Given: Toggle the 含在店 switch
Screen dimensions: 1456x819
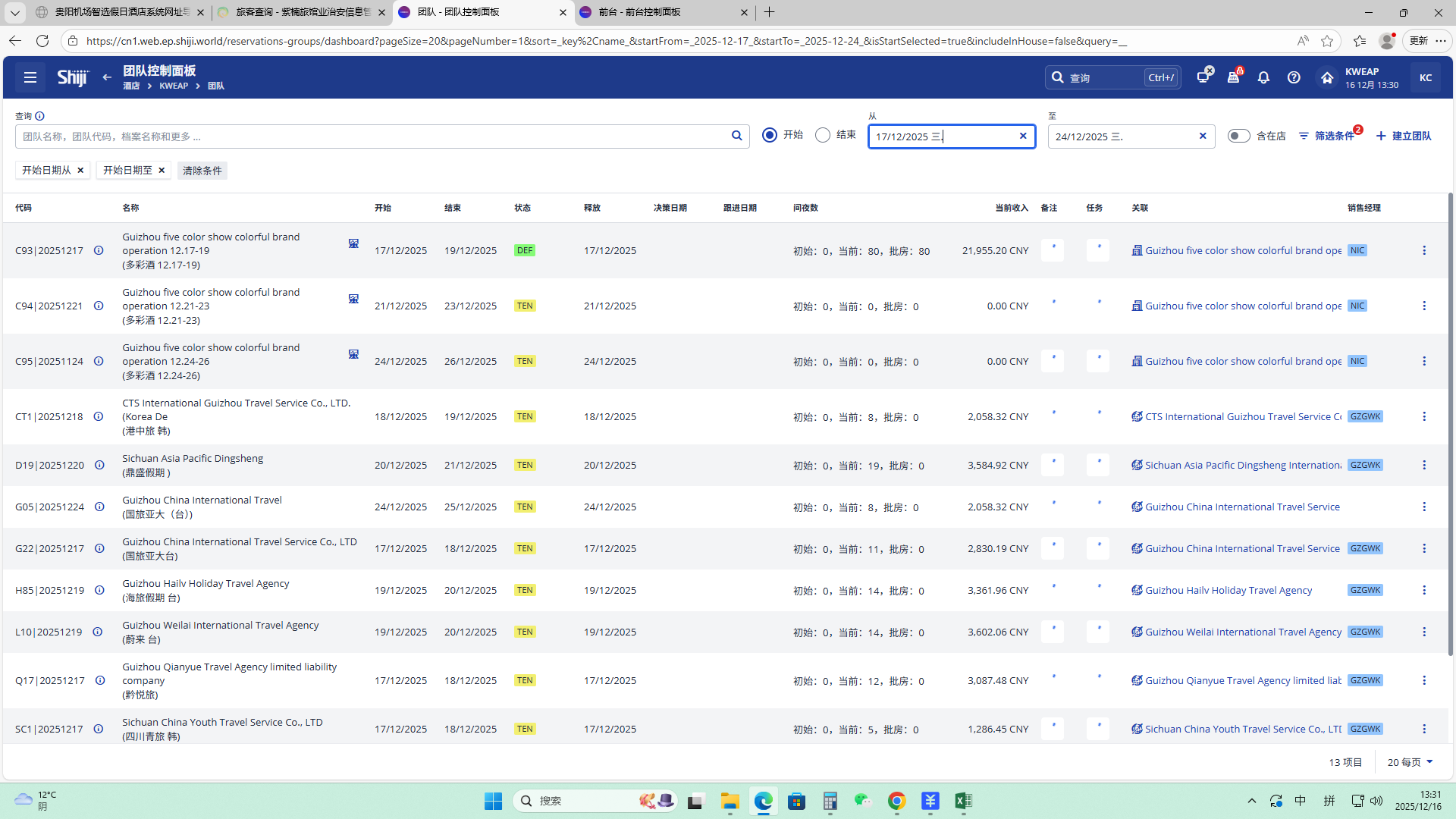Looking at the screenshot, I should coord(1238,136).
